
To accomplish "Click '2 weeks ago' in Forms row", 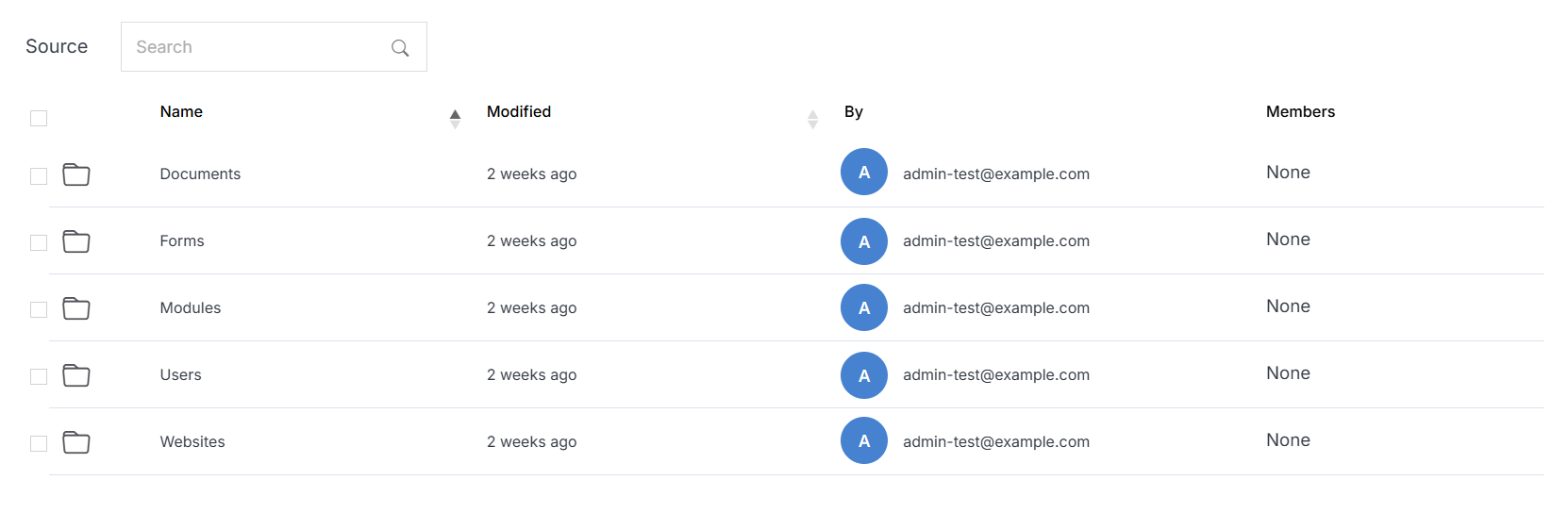I will 531,240.
